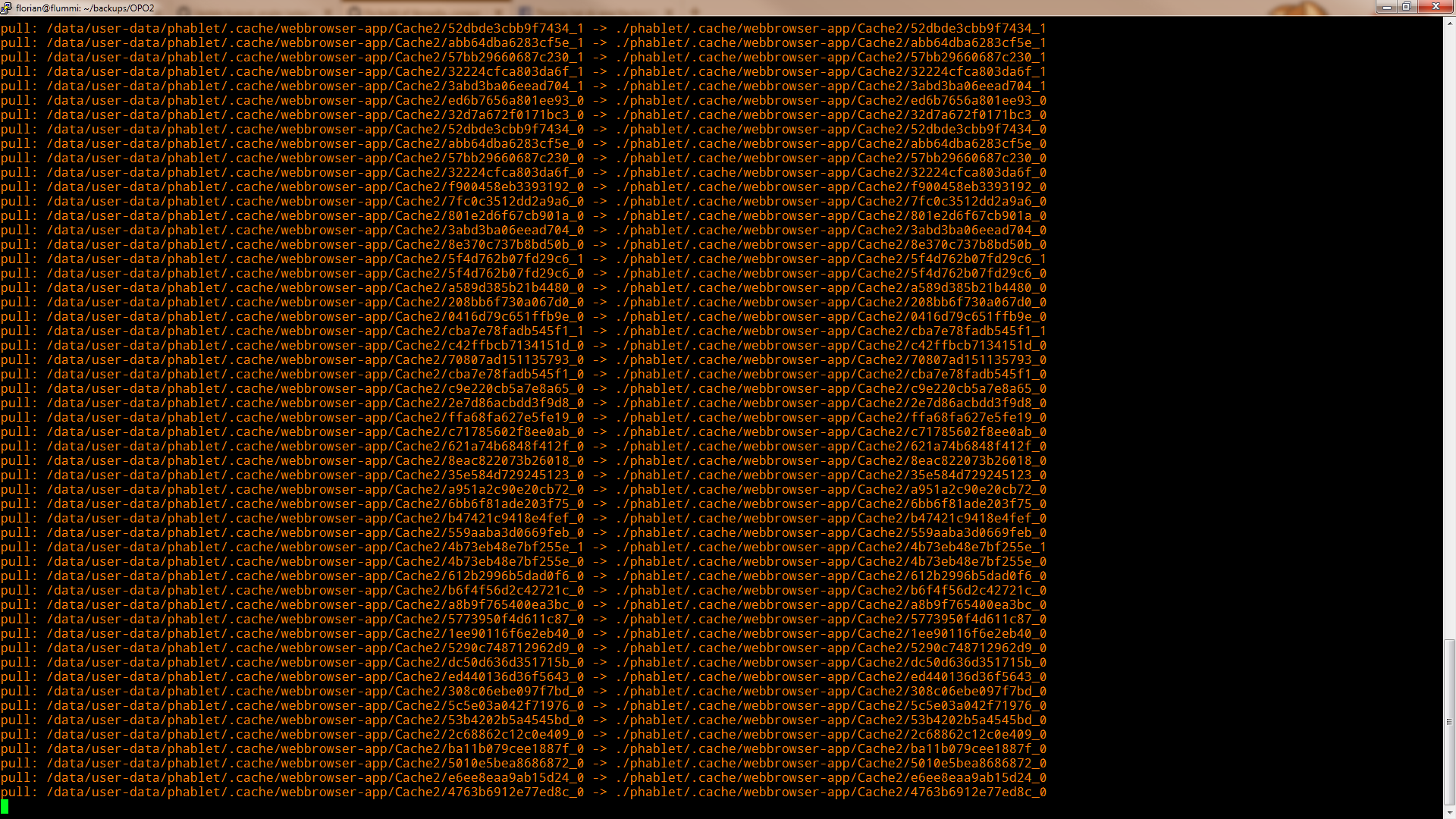The height and width of the screenshot is (819, 1456).
Task: Click ./phablet destination path ending e6ee8eaa9ab15d24_0
Action: [831, 777]
